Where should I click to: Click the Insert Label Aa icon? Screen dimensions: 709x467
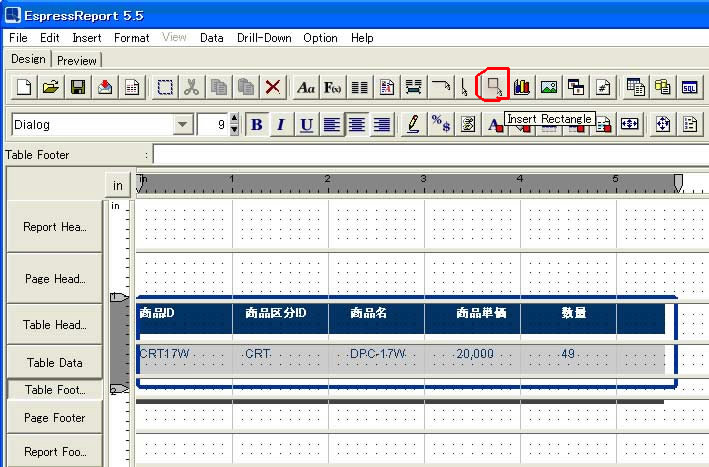point(306,87)
